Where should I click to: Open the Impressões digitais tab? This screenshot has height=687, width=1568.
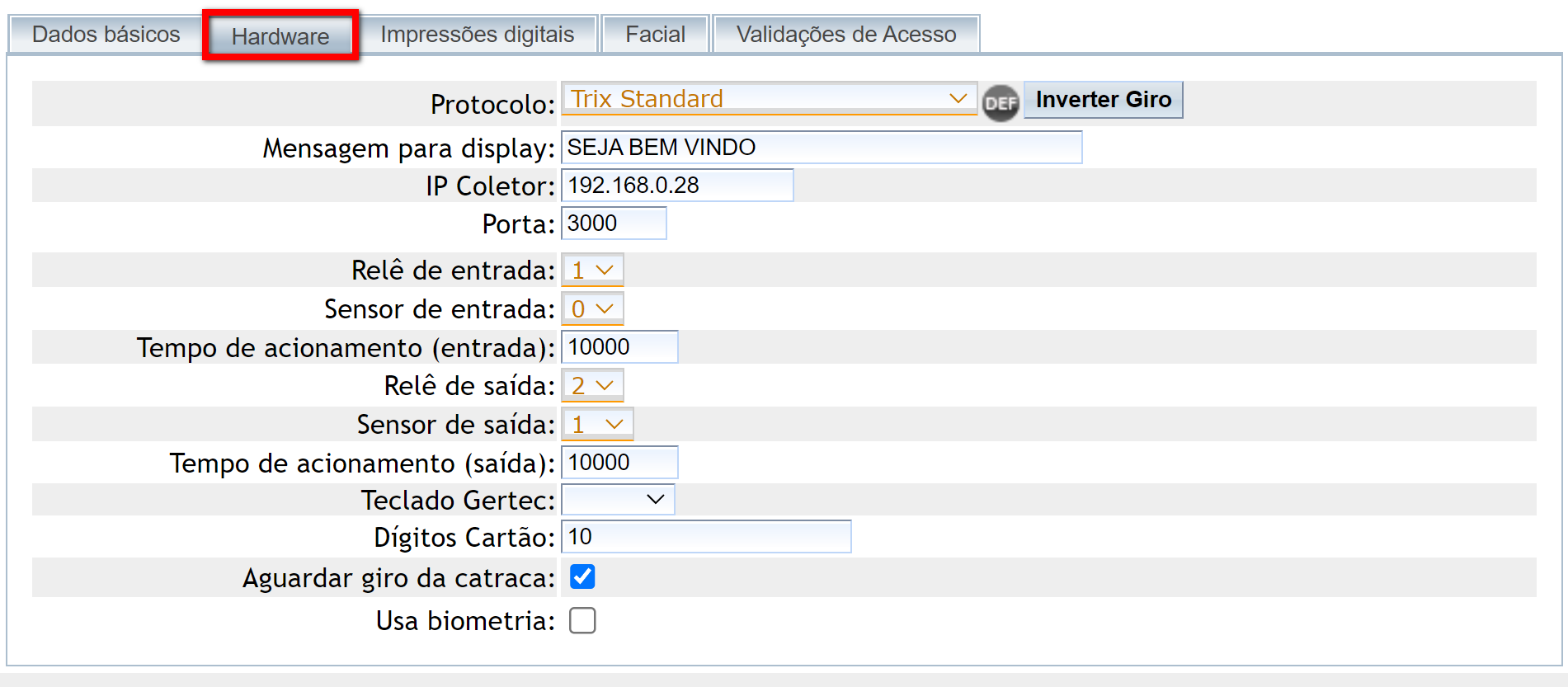[477, 35]
